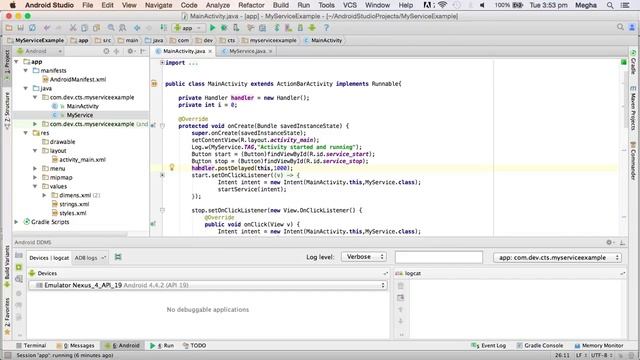640x360 pixels.
Task: Click the intention lightbulb in editor gutter
Action: [172, 167]
